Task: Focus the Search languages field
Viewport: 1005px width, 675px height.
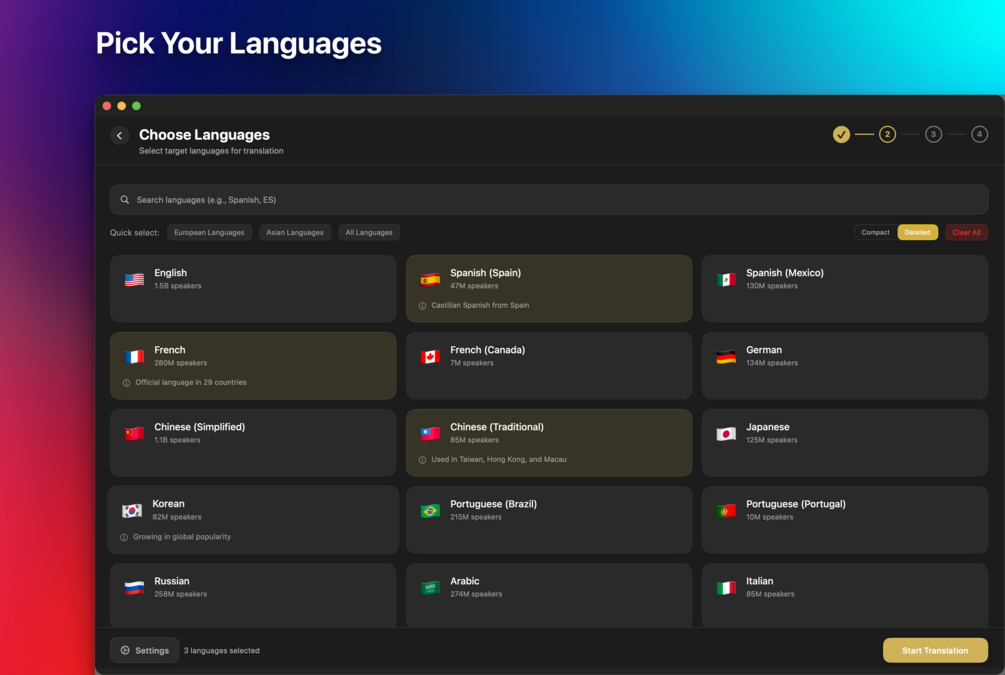Action: (549, 200)
